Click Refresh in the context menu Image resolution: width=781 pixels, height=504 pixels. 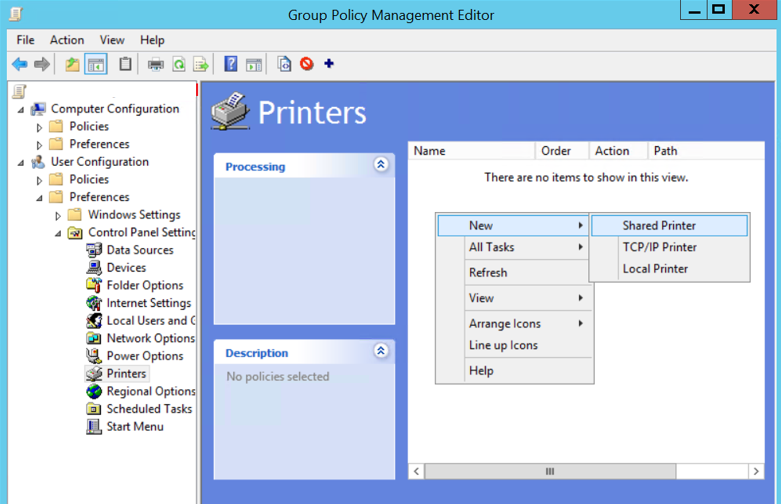pos(488,272)
